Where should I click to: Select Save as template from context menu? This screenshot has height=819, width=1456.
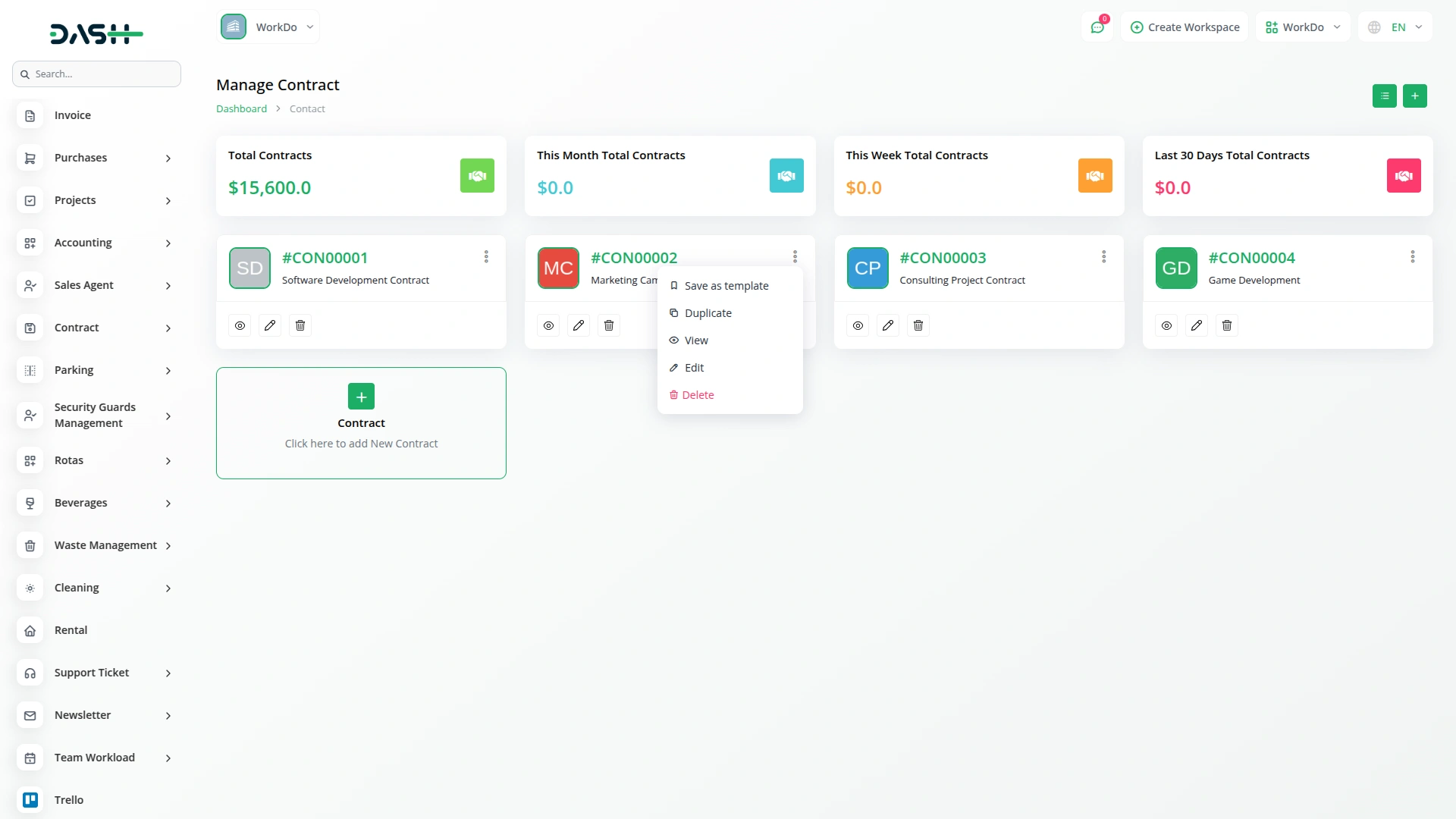tap(726, 286)
